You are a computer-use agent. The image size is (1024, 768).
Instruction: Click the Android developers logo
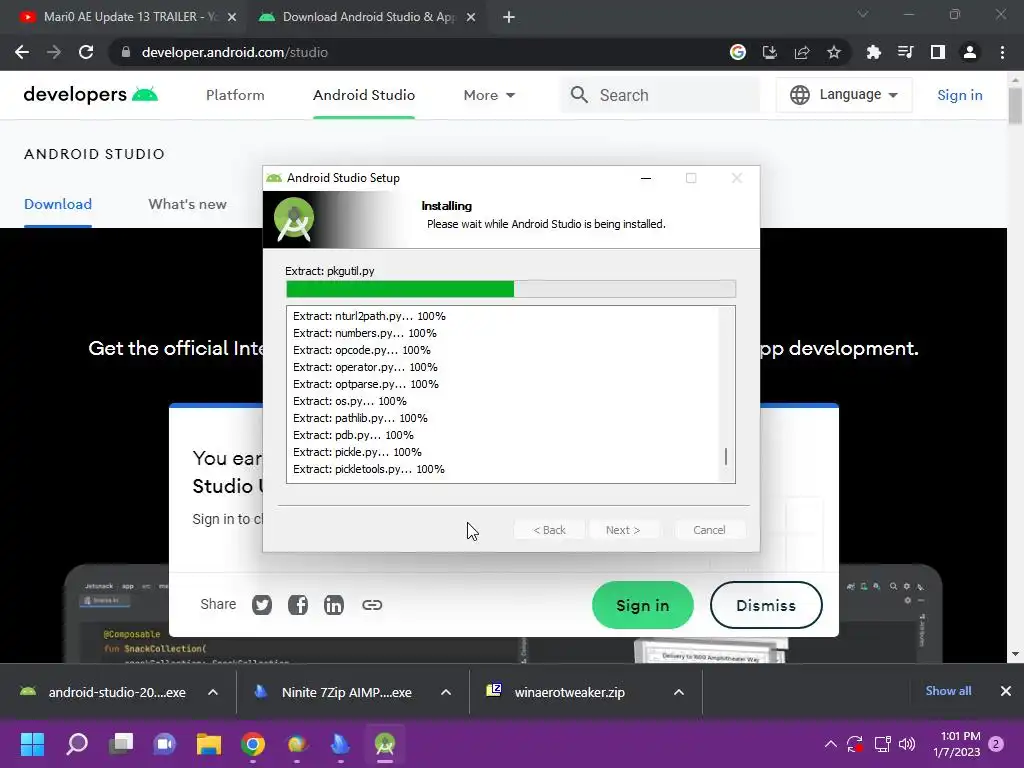tap(91, 95)
